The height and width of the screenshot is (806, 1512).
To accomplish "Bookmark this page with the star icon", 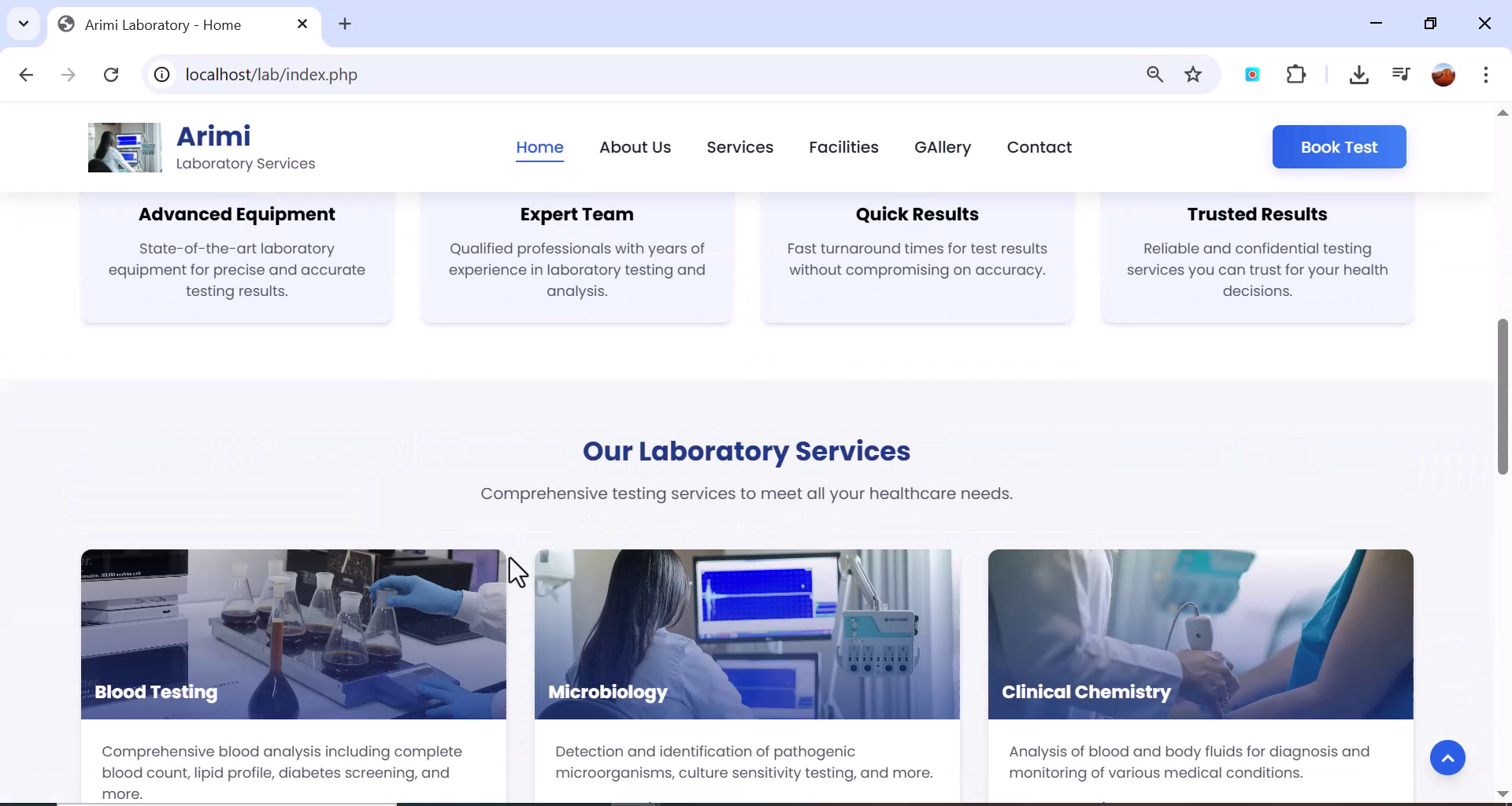I will [x=1193, y=75].
